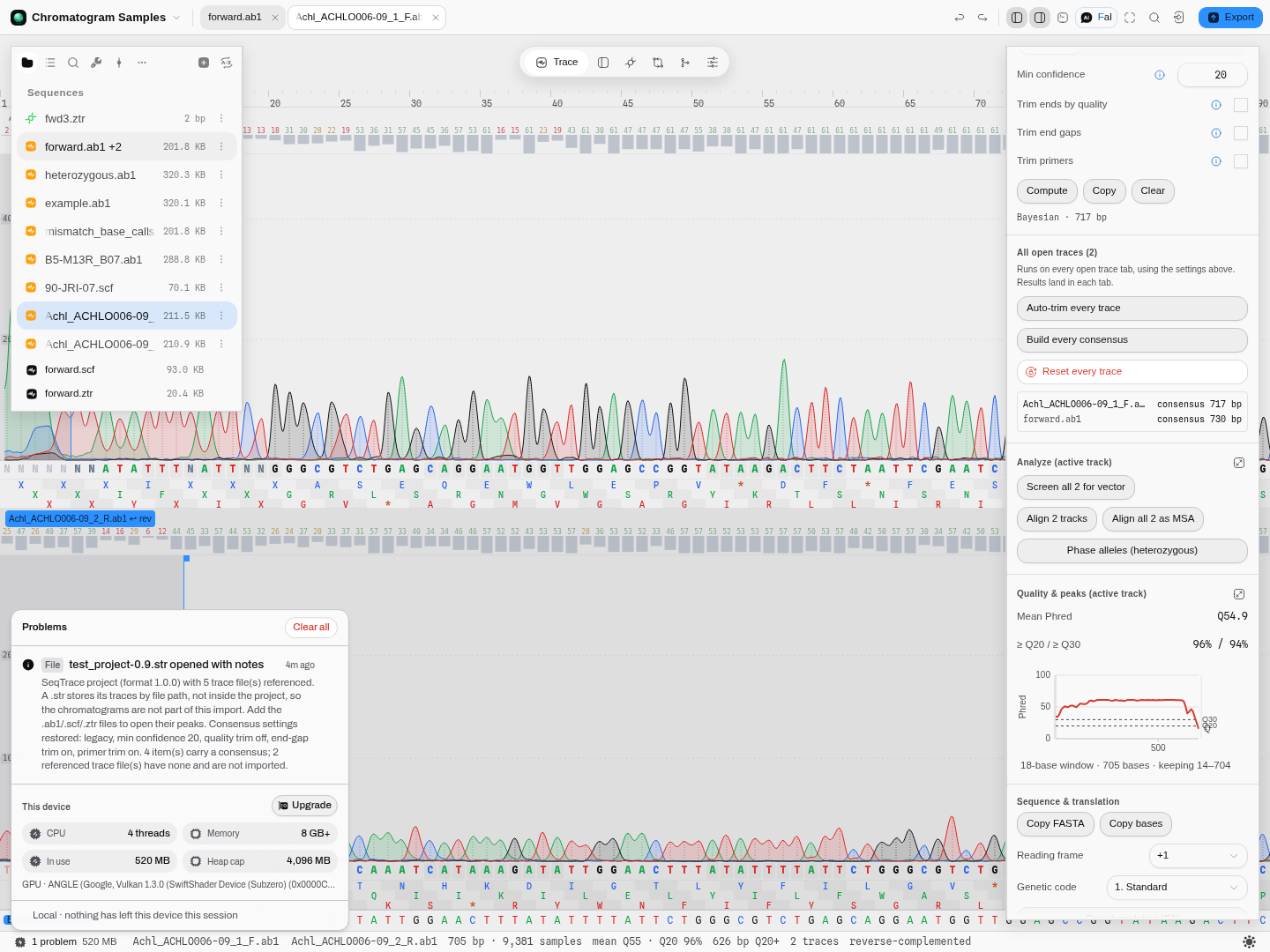Image resolution: width=1270 pixels, height=952 pixels.
Task: Click Auto-trim every trace
Action: 1132,309
